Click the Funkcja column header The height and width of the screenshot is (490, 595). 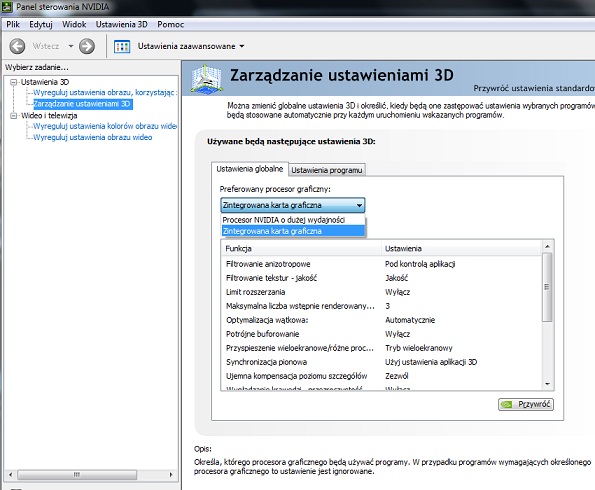pos(301,249)
